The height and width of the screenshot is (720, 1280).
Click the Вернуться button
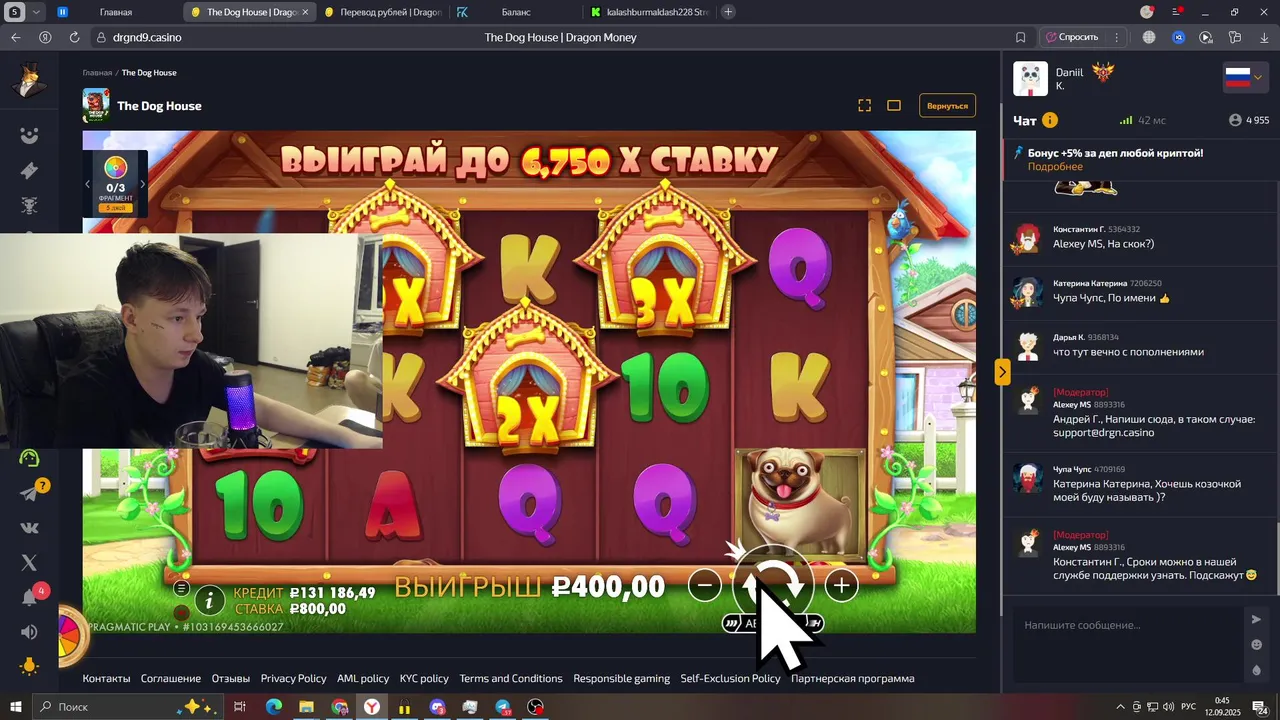pos(947,105)
